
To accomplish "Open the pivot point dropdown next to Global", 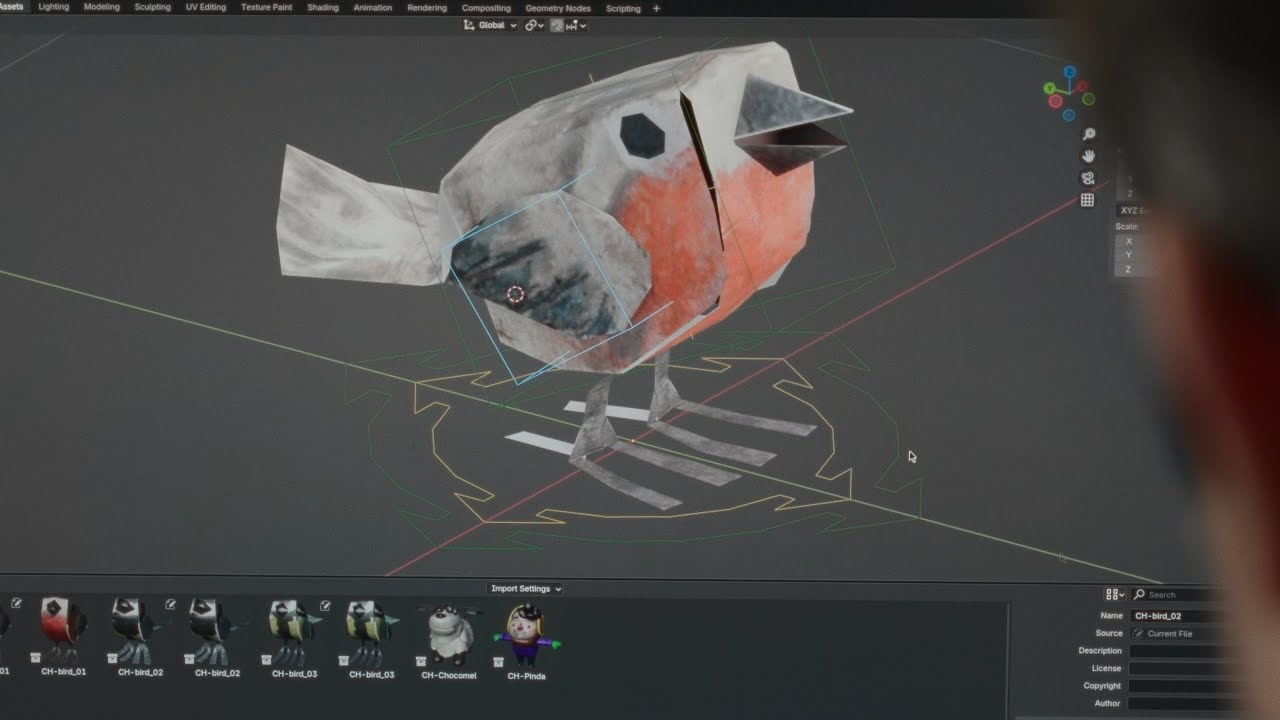I will coord(534,25).
